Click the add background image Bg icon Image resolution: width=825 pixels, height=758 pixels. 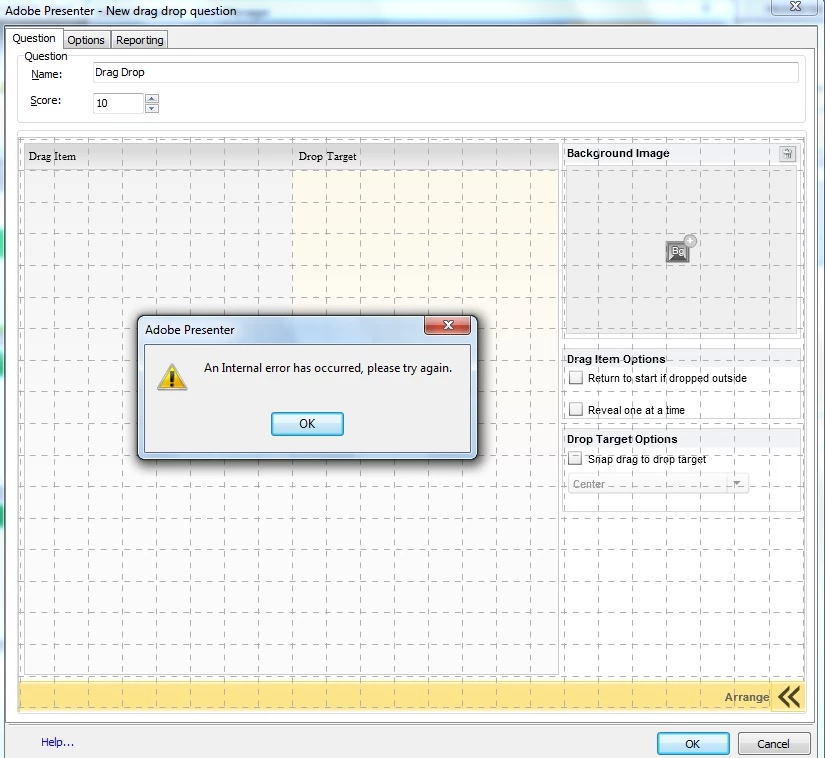pyautogui.click(x=681, y=249)
